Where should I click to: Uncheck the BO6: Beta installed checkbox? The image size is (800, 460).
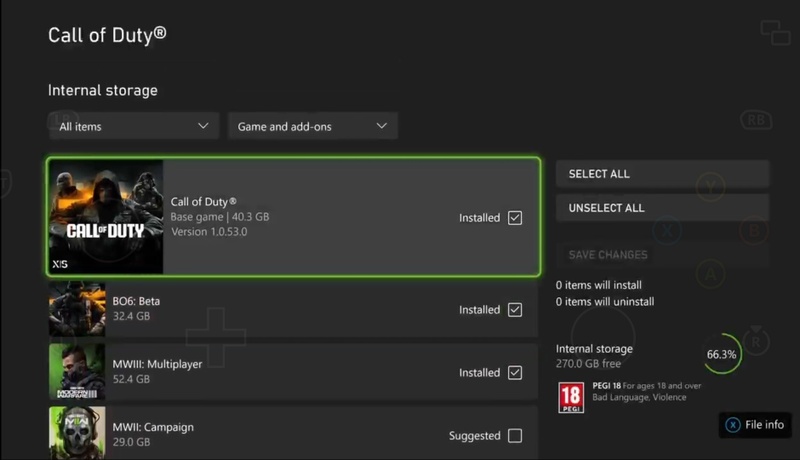tap(515, 310)
